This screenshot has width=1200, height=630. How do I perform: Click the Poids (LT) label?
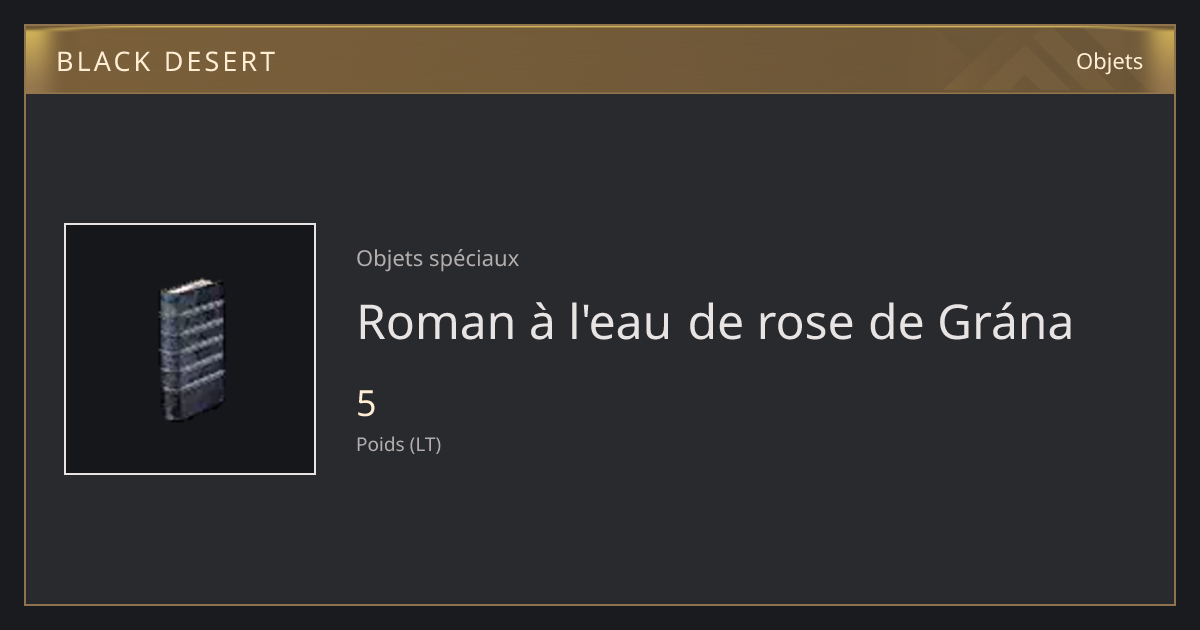[x=398, y=444]
